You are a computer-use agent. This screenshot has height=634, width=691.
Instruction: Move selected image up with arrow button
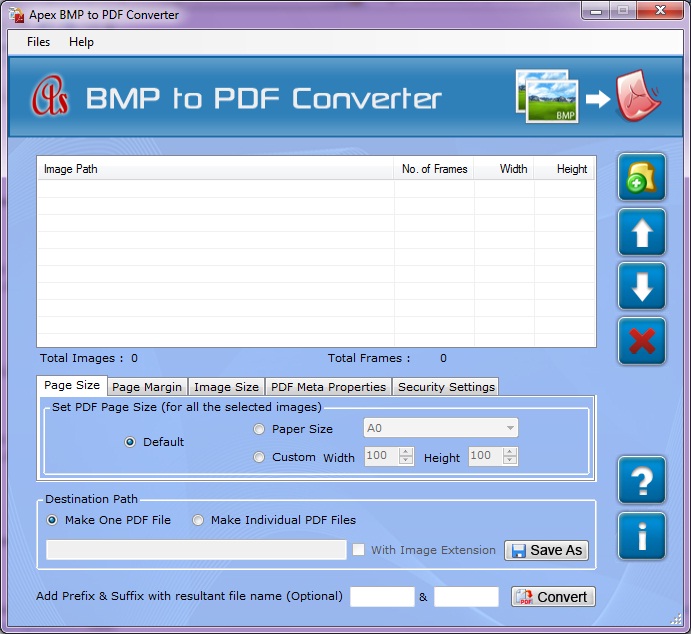[x=642, y=232]
